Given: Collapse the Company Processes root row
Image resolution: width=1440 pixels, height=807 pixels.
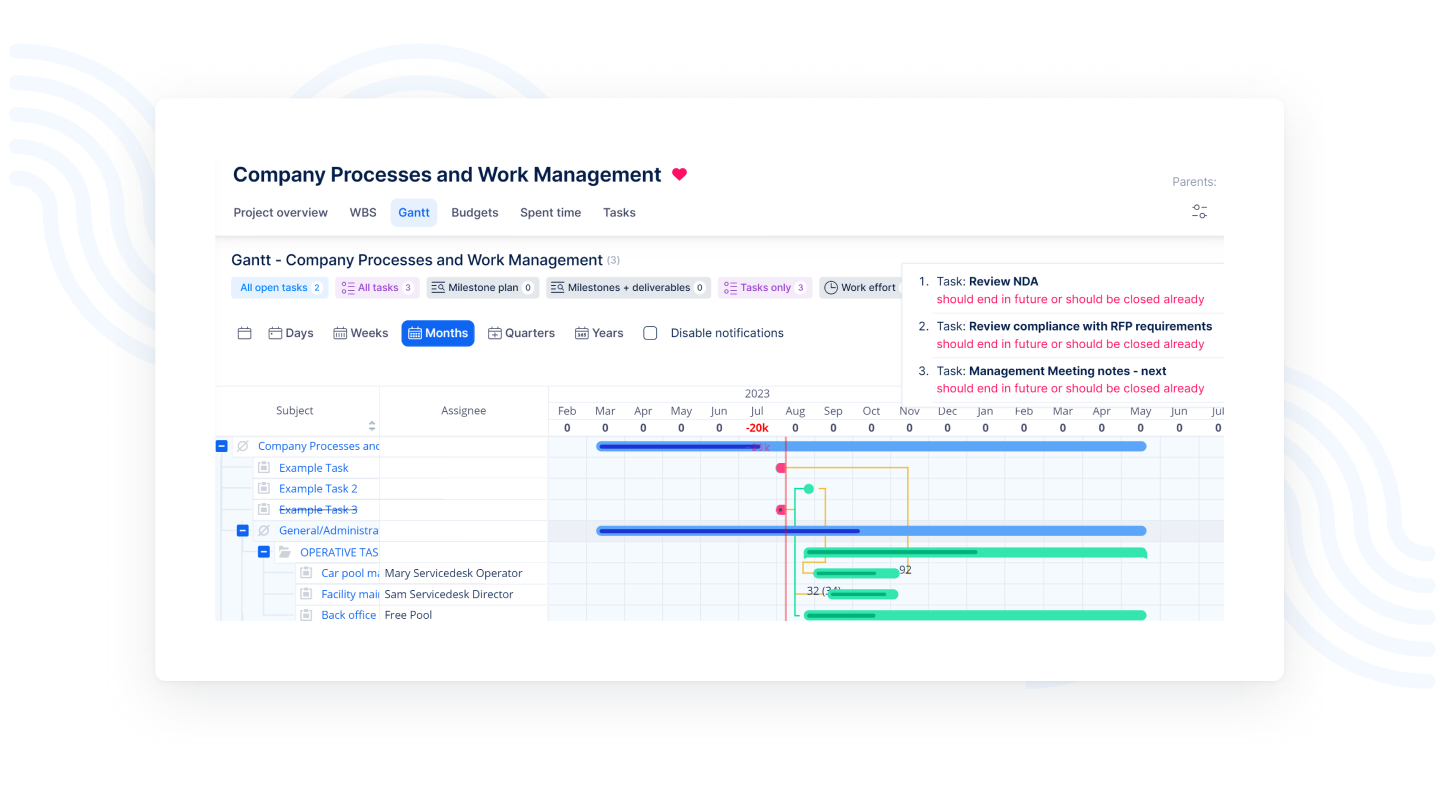Looking at the screenshot, I should (x=222, y=446).
